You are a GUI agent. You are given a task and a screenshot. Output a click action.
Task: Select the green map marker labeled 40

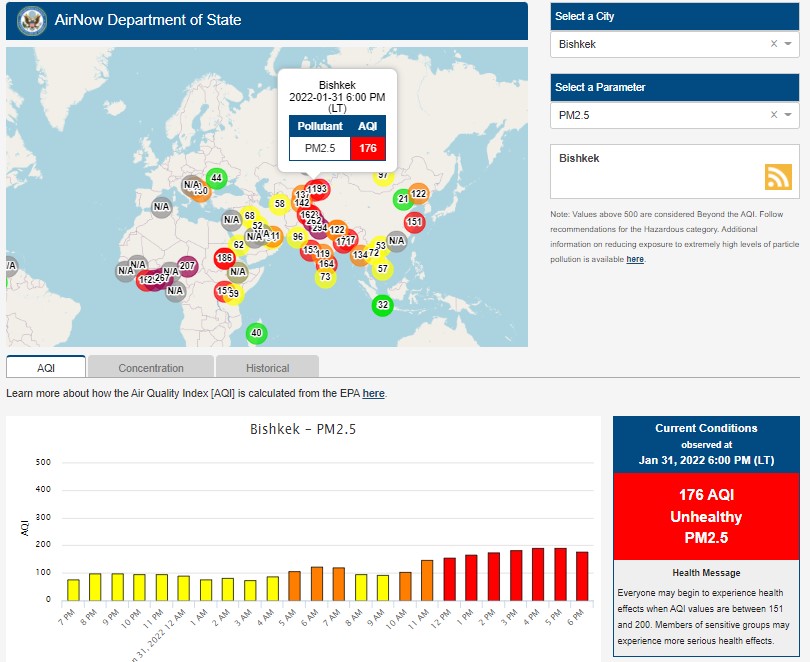pyautogui.click(x=256, y=333)
